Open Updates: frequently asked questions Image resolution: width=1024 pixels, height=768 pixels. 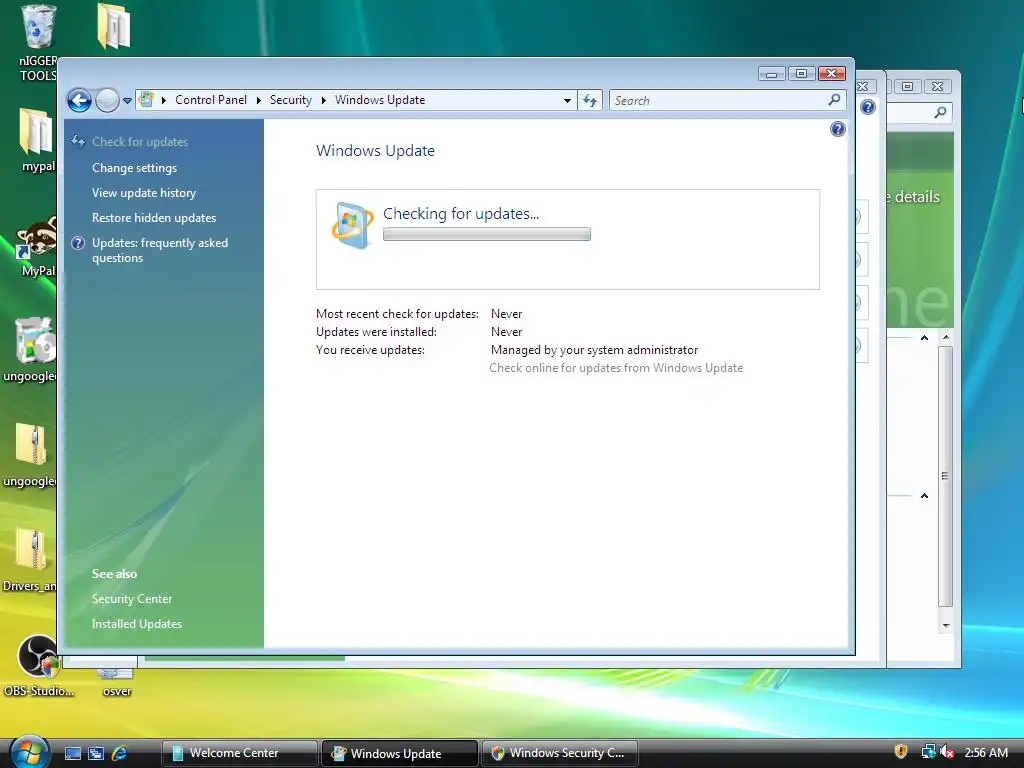click(160, 250)
